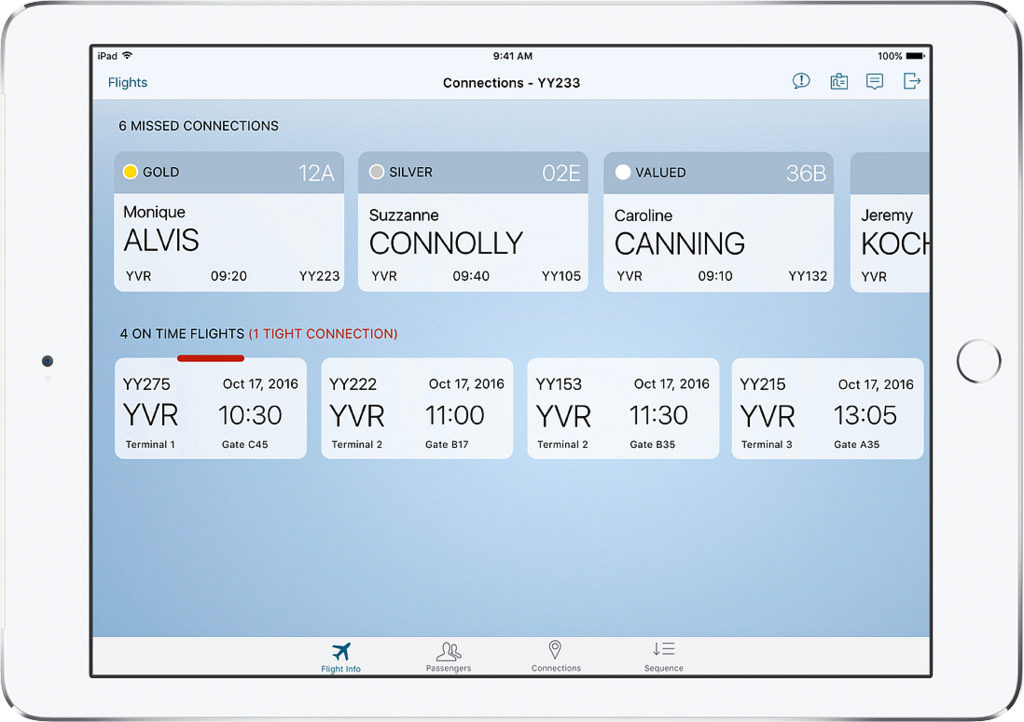This screenshot has width=1024, height=722.
Task: Click departure time 09:10
Action: [x=715, y=276]
